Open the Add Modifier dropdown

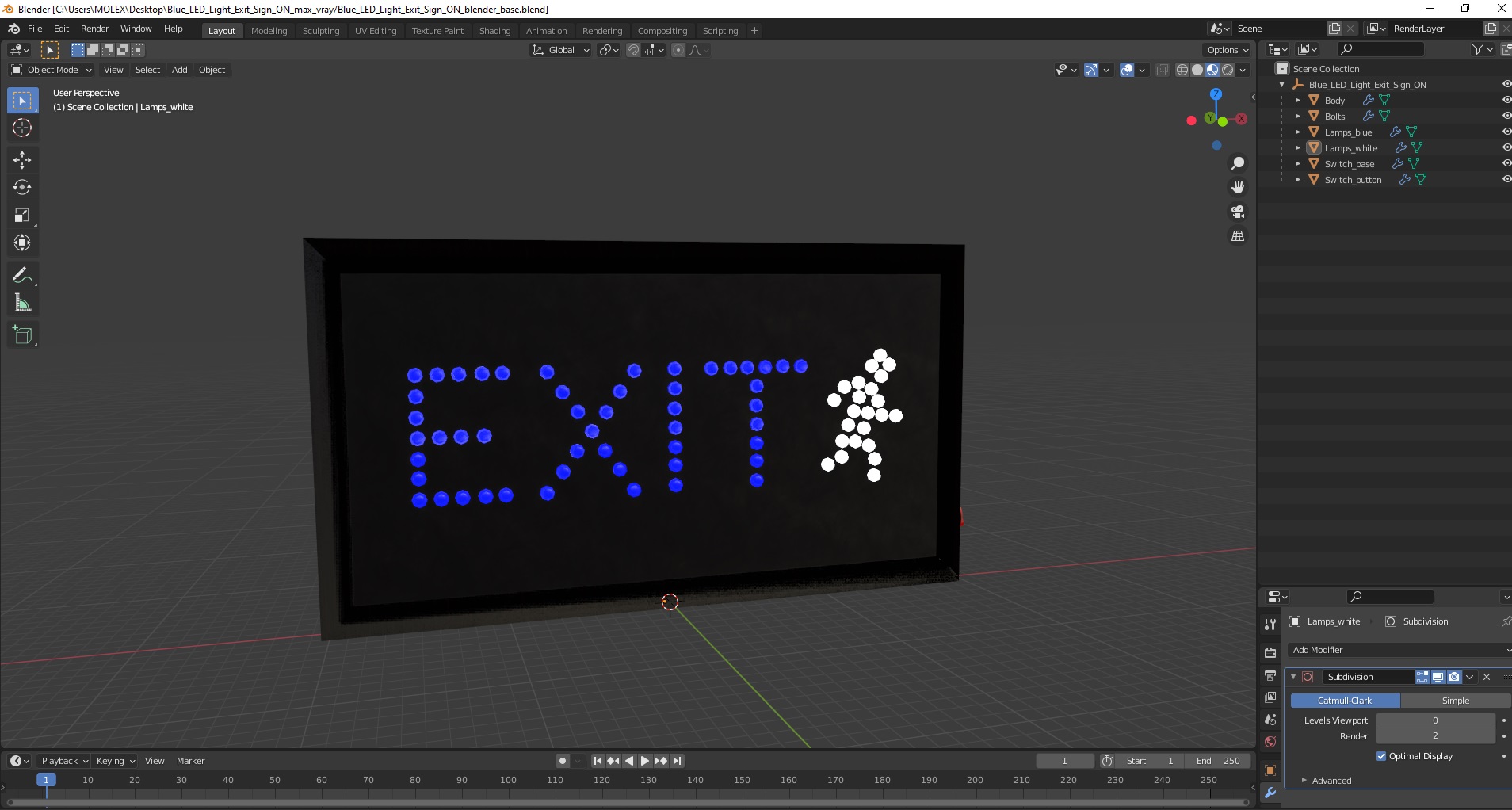tap(1399, 650)
